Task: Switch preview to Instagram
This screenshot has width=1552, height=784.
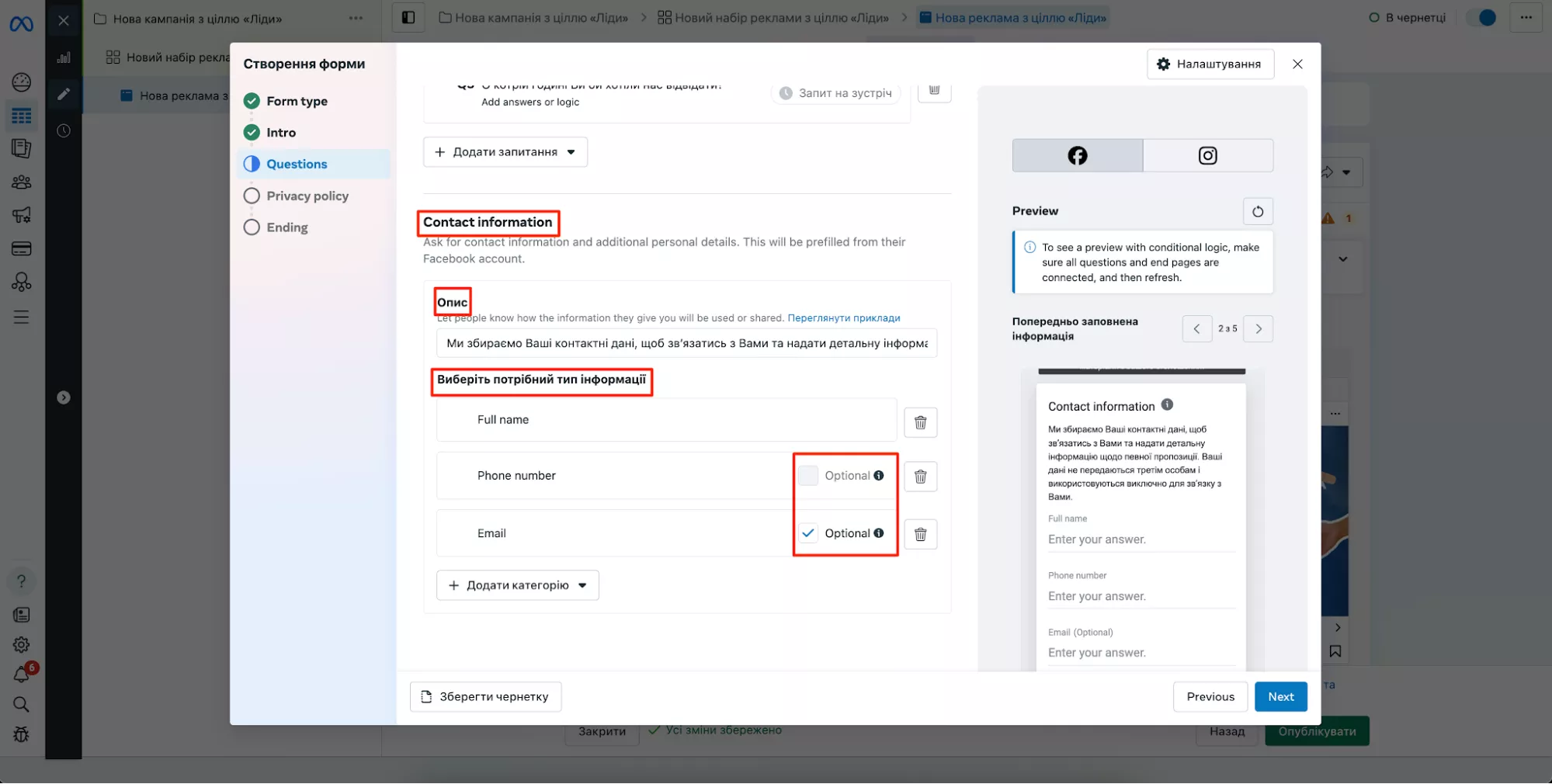Action: 1207,155
